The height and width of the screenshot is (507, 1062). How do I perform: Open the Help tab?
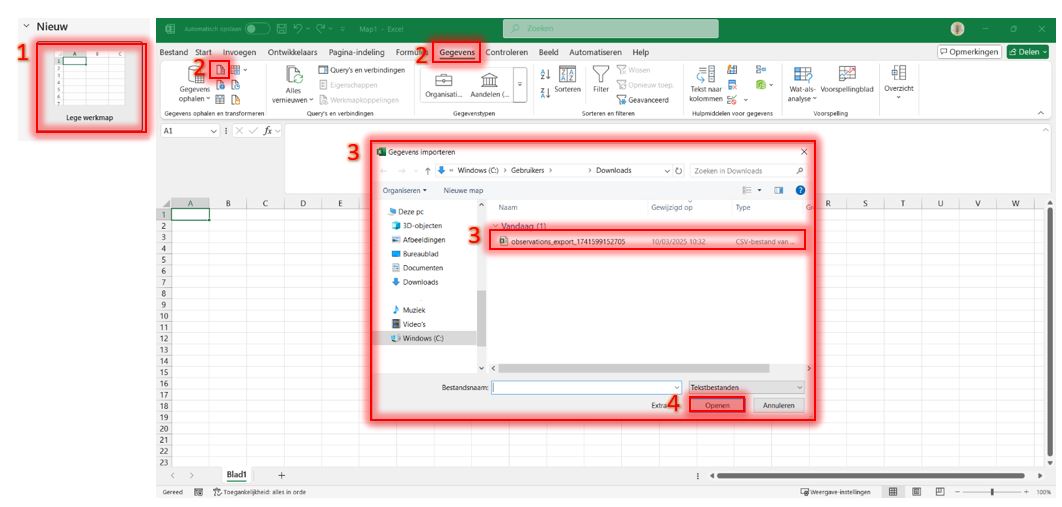[x=641, y=52]
